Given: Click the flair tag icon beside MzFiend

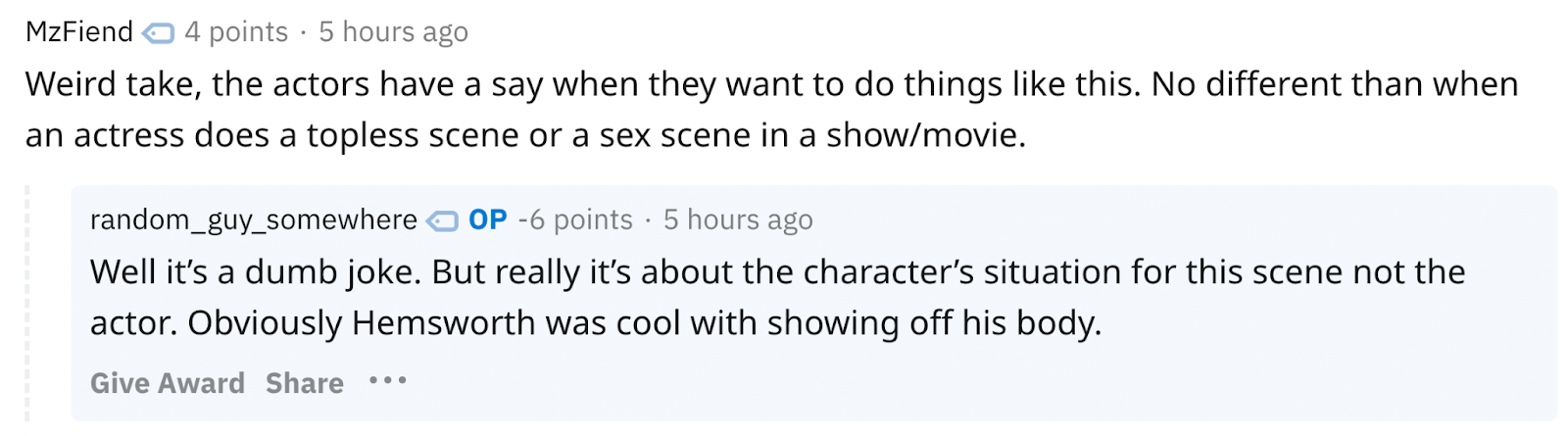Looking at the screenshot, I should (158, 33).
